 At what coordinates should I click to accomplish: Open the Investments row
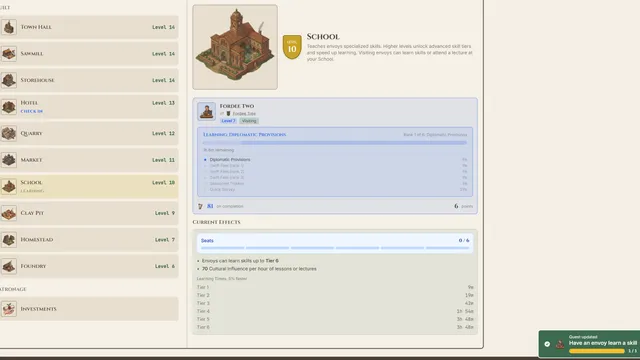pos(89,309)
